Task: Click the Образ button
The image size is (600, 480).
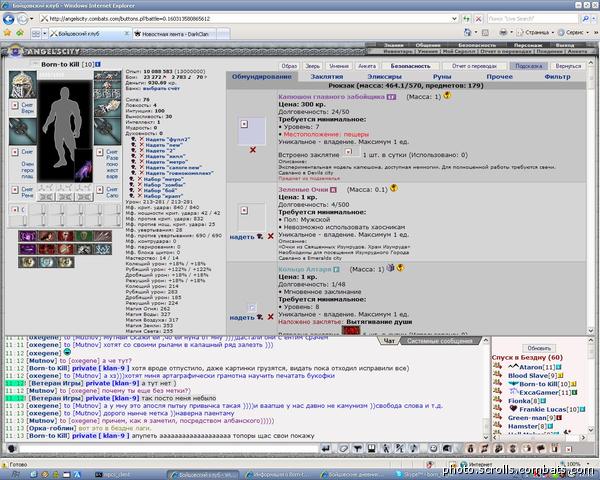Action: pos(289,66)
